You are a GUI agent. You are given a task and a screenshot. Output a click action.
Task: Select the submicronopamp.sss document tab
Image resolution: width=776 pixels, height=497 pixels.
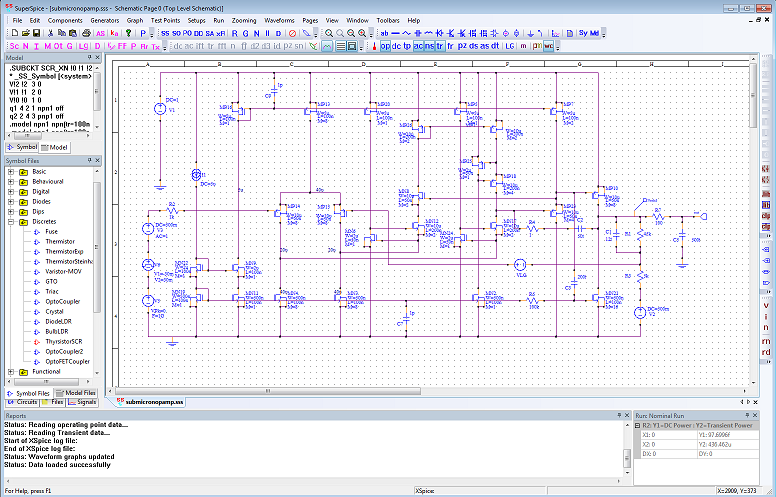click(x=154, y=402)
